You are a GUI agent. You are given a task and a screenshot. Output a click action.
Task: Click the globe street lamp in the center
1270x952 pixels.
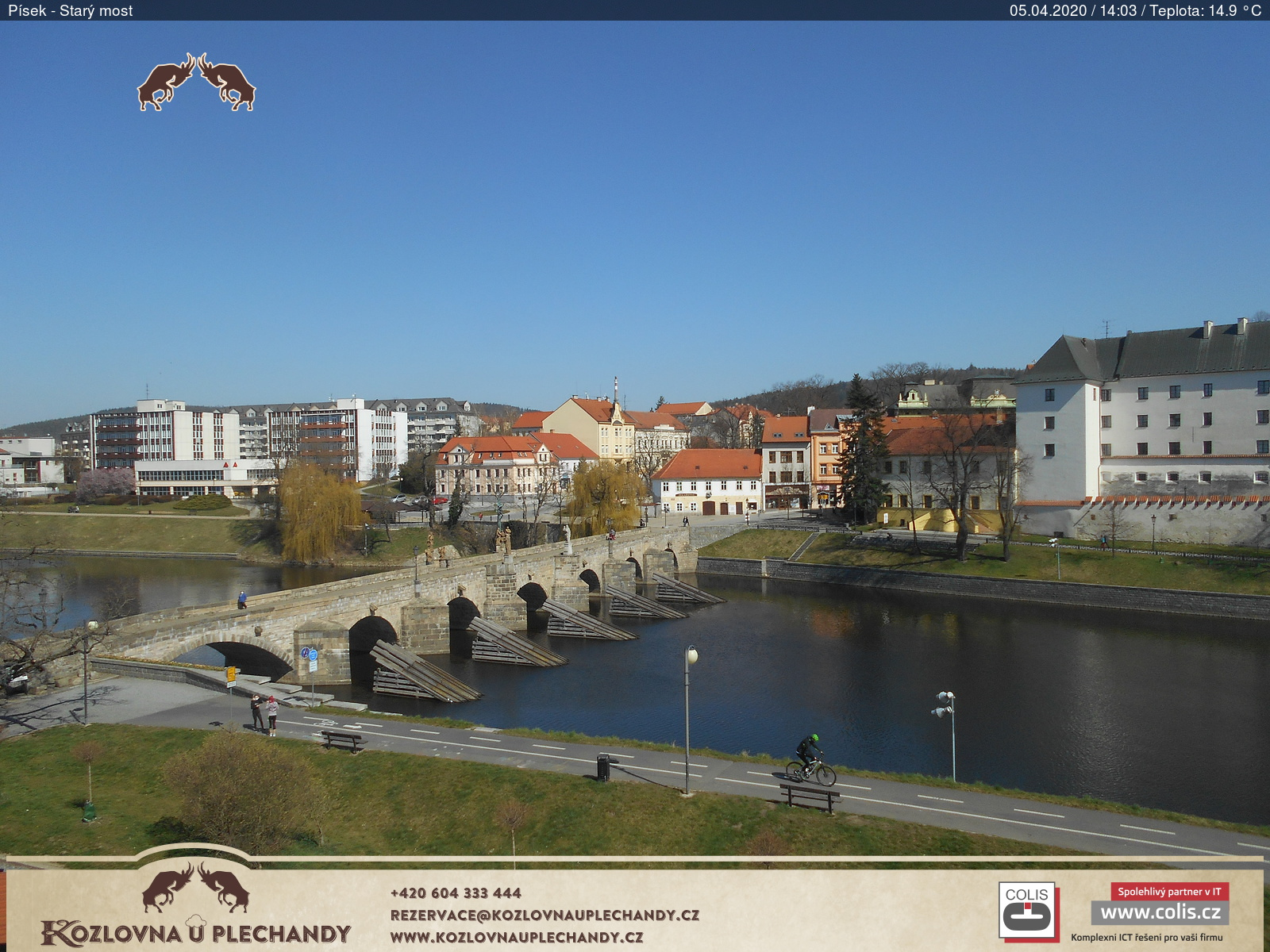(691, 655)
